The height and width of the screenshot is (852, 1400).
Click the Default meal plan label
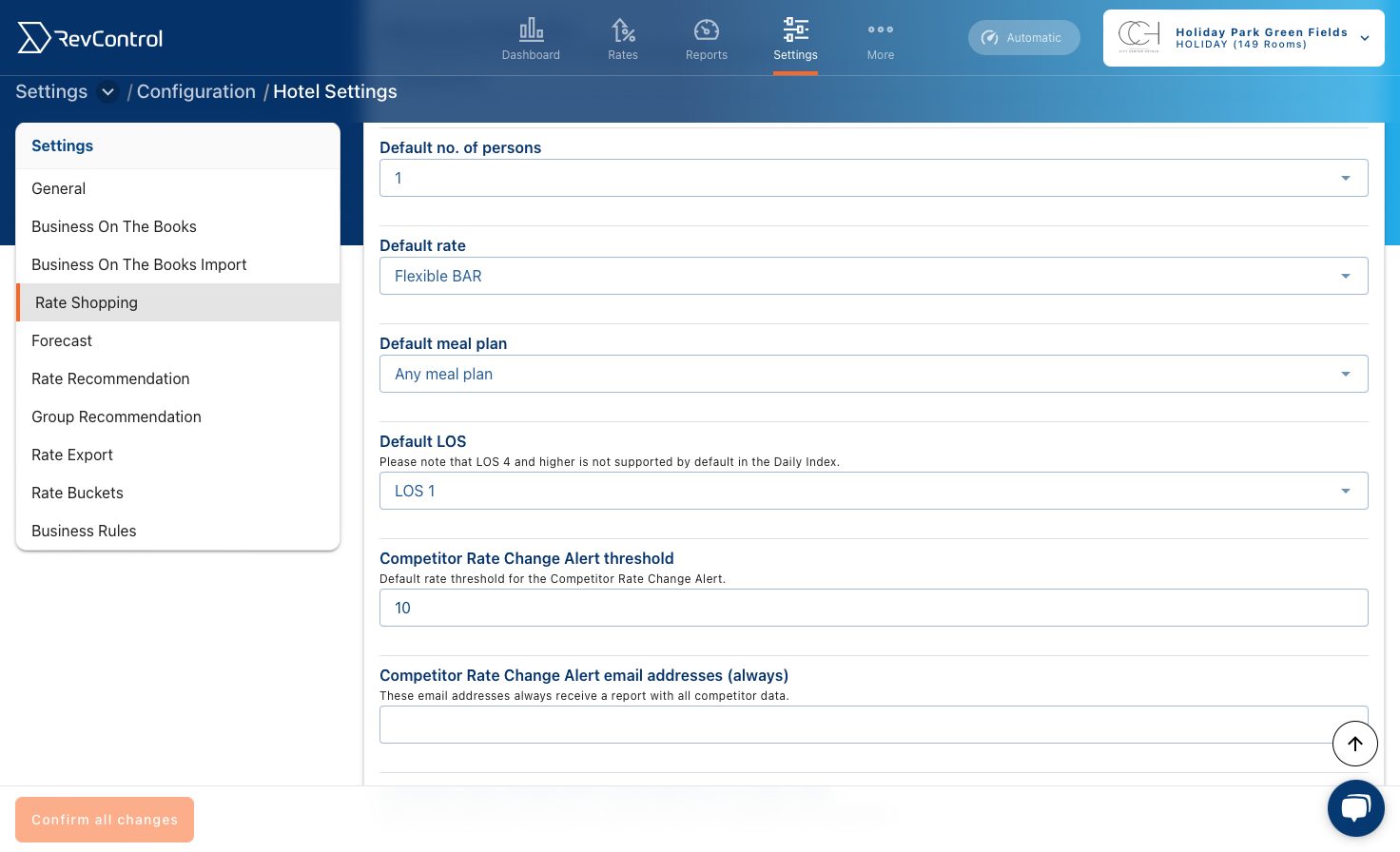(x=443, y=343)
